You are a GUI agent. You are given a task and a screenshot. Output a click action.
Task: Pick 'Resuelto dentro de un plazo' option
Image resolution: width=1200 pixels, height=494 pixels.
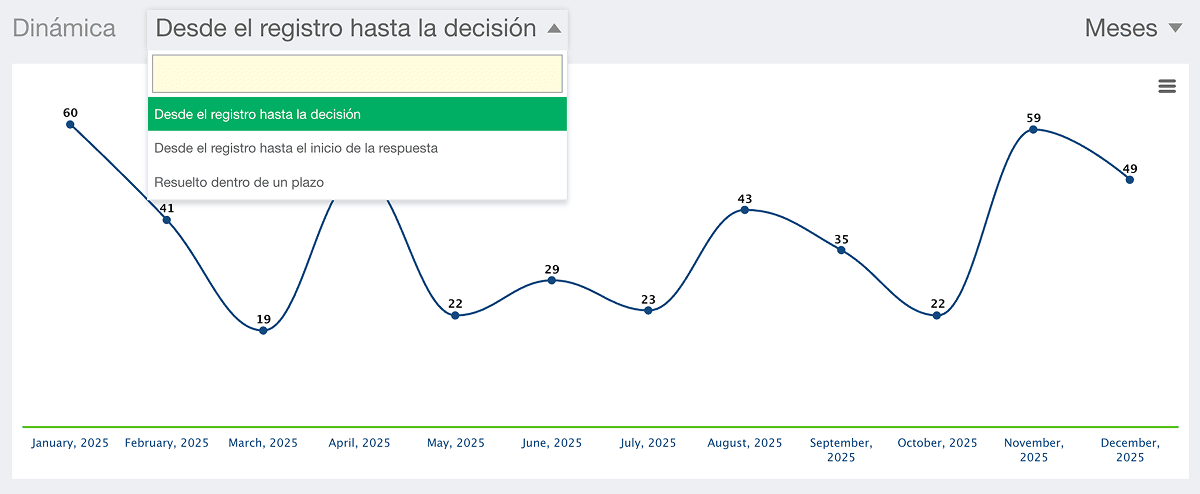click(x=357, y=182)
